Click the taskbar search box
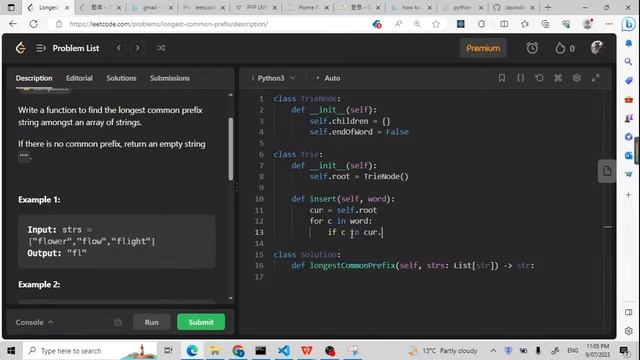This screenshot has height=360, width=640. pyautogui.click(x=91, y=351)
